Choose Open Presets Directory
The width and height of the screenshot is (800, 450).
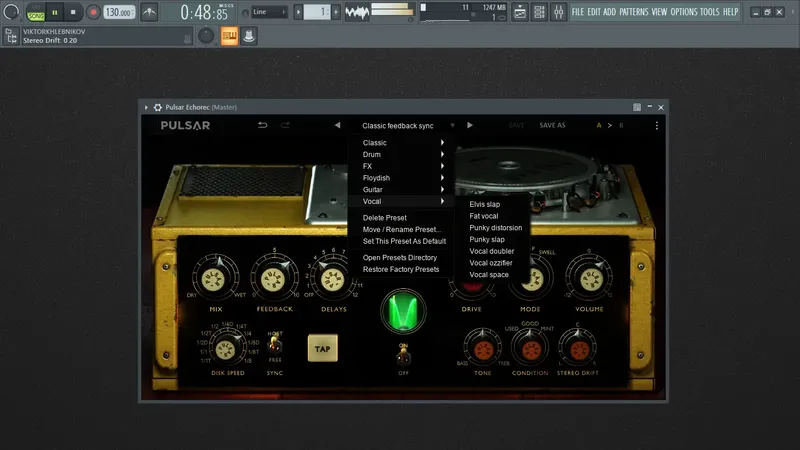[x=401, y=258]
